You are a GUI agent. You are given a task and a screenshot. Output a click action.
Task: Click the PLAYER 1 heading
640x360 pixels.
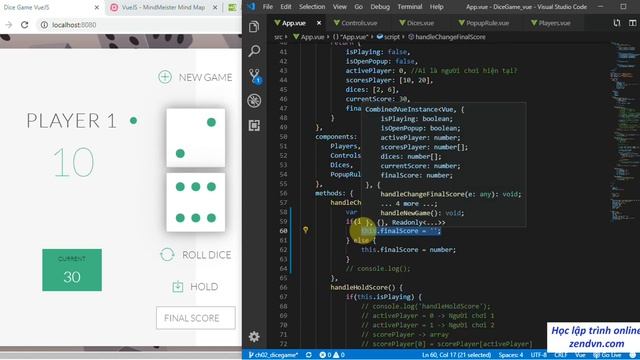click(x=71, y=121)
